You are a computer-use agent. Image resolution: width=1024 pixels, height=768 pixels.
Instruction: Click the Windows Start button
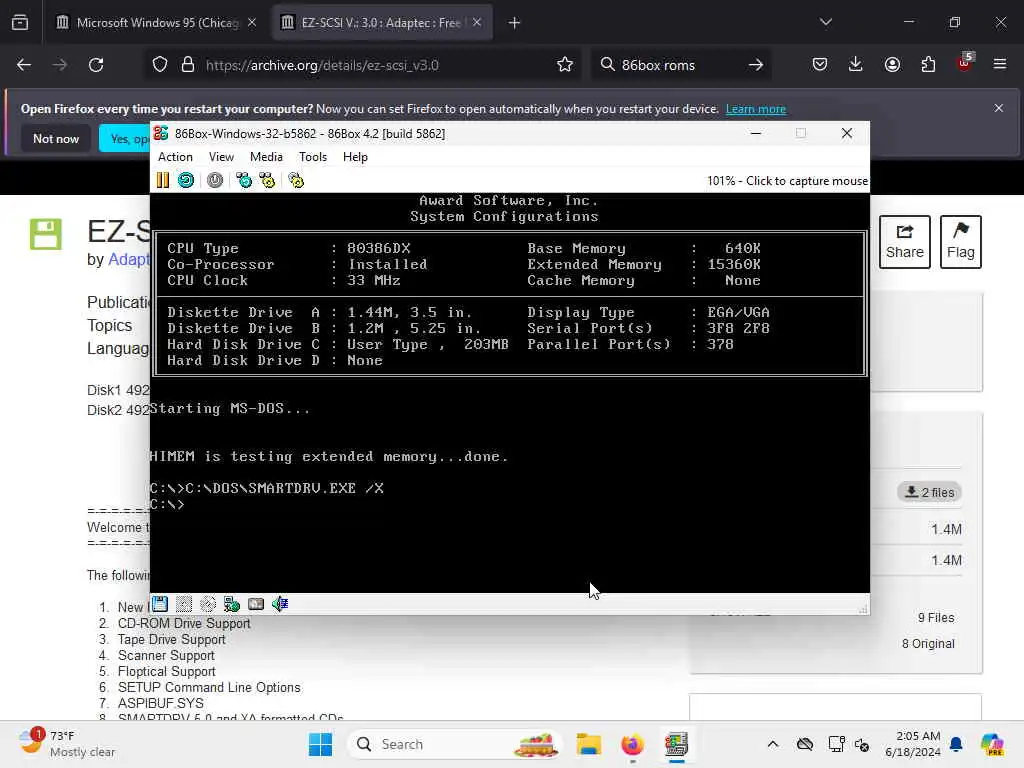tap(320, 744)
